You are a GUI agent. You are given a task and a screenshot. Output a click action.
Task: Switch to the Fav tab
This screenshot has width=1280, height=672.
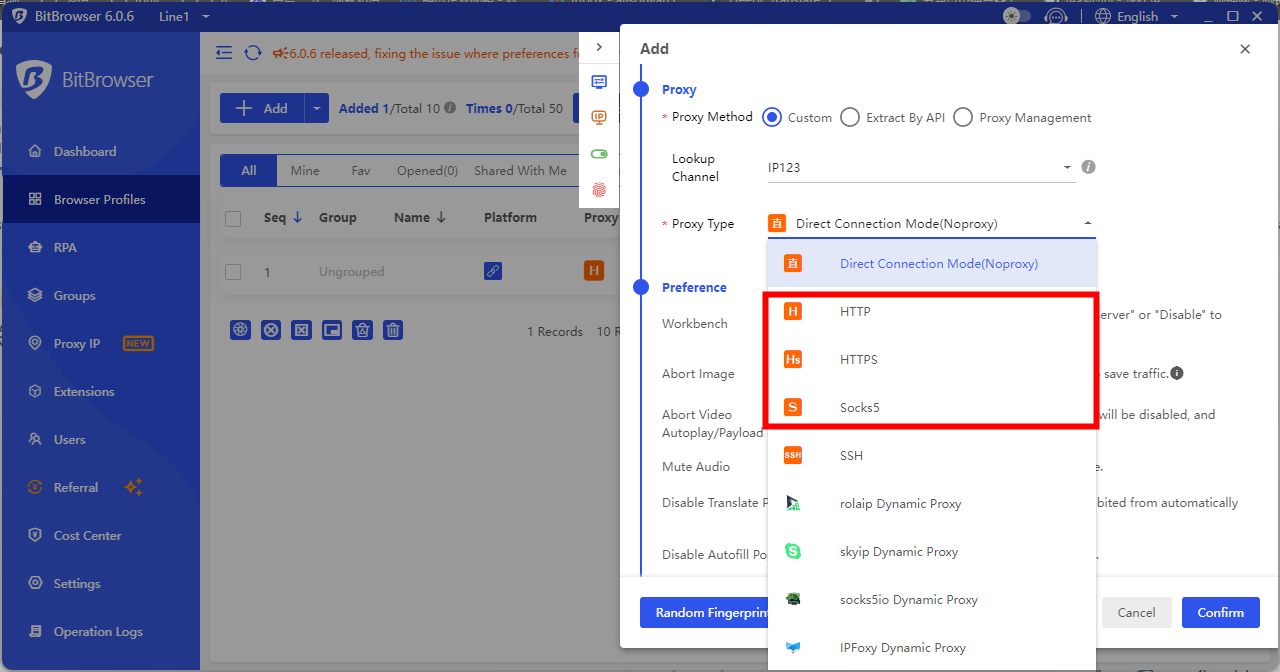tap(361, 170)
